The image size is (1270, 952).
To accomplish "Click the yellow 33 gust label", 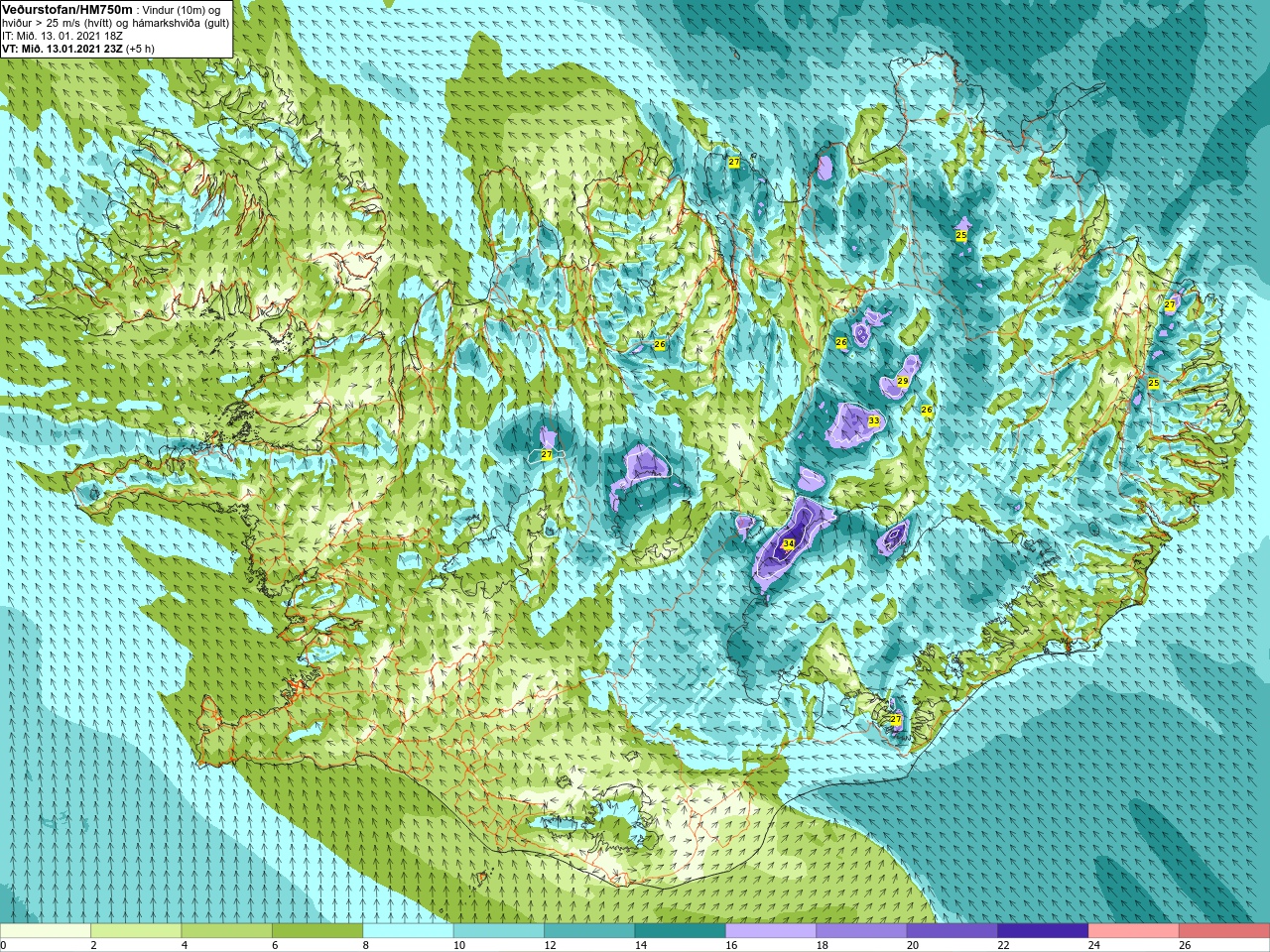I will (873, 421).
